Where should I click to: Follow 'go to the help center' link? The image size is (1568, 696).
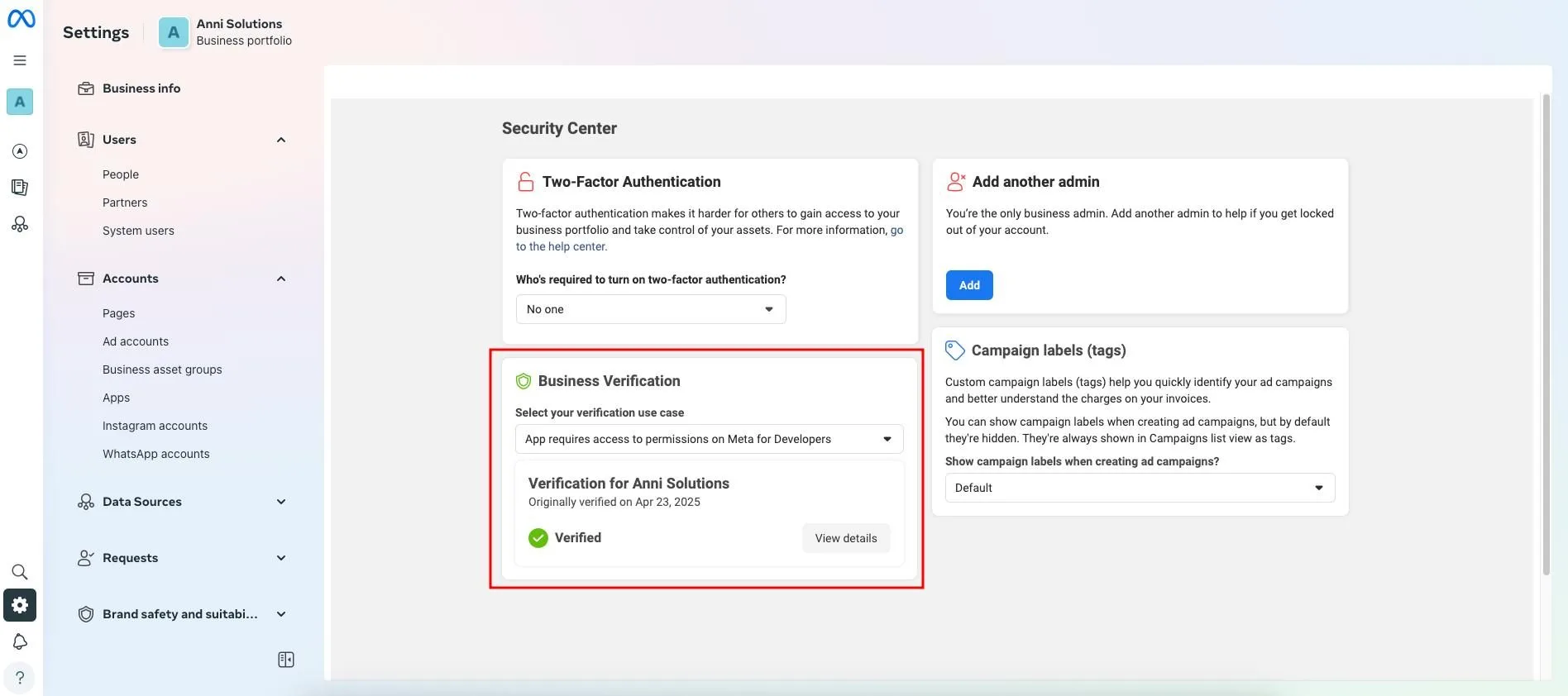[x=562, y=246]
